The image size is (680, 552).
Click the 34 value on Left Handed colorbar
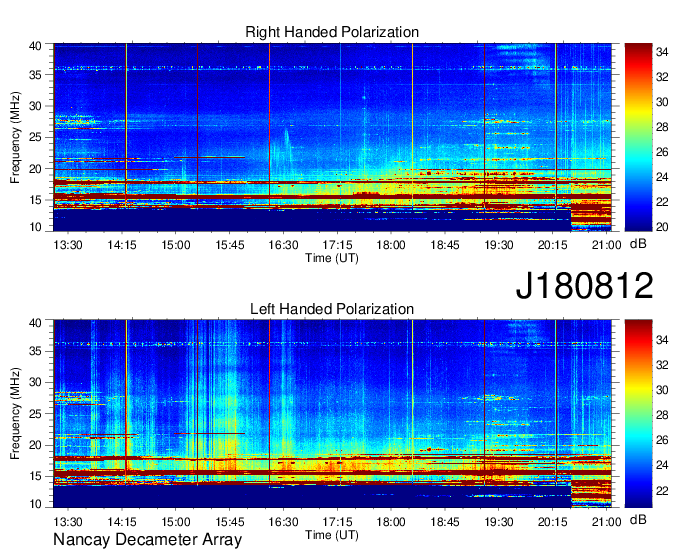point(662,340)
